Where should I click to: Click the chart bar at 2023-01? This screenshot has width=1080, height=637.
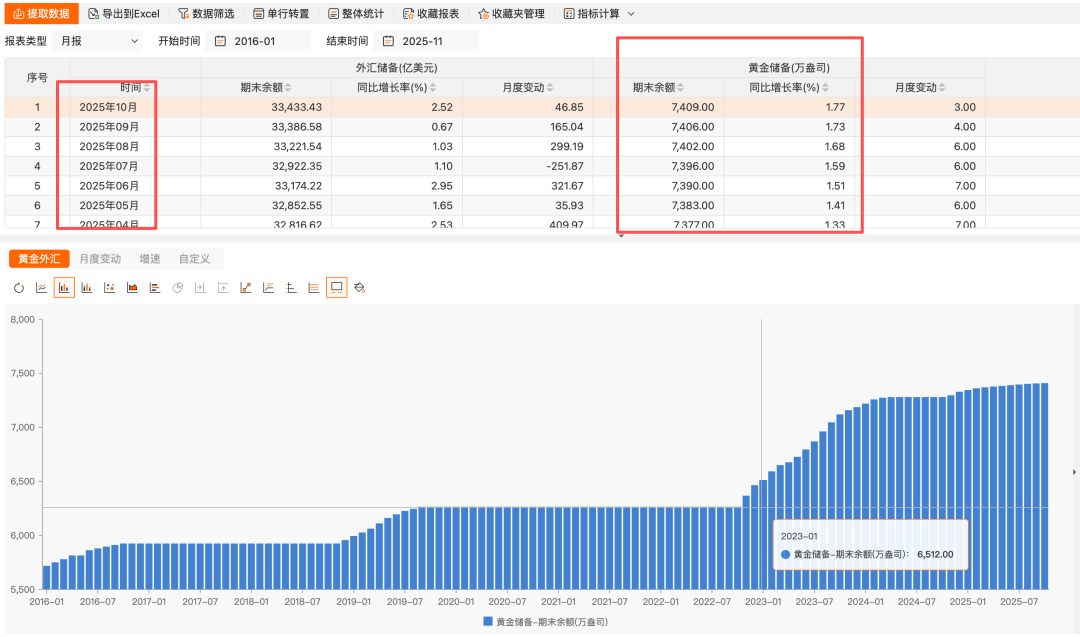point(763,534)
